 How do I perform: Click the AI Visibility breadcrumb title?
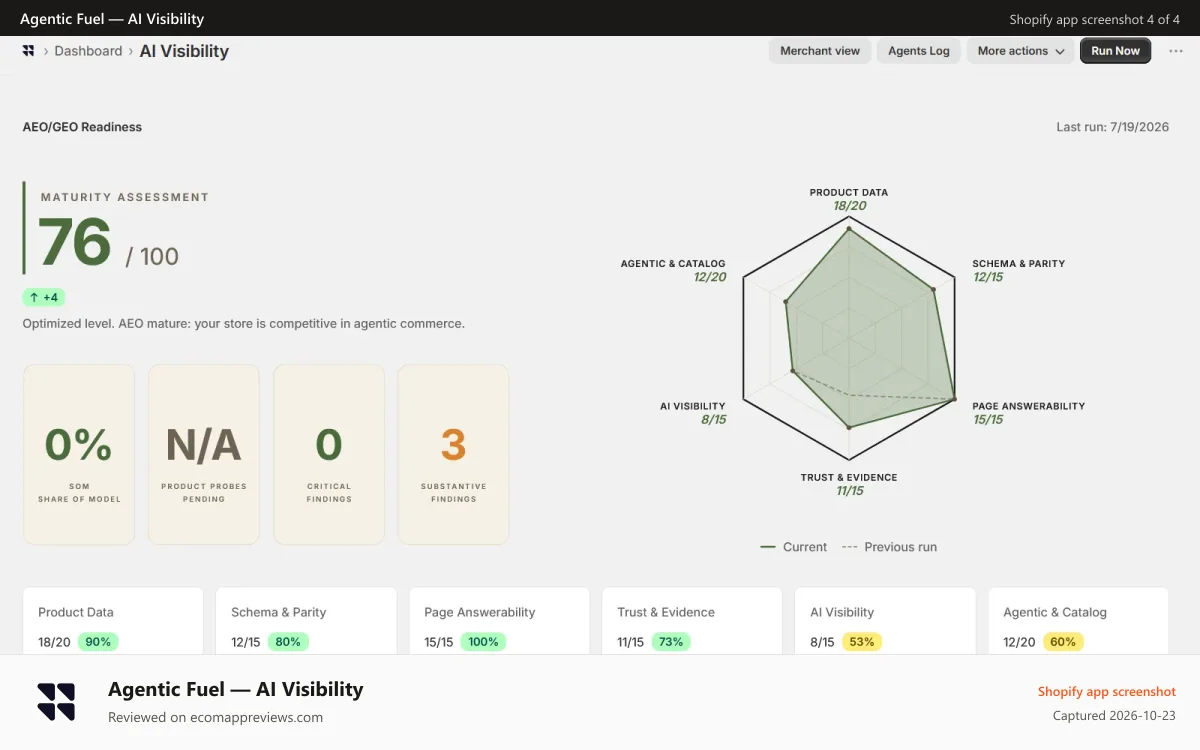click(184, 51)
